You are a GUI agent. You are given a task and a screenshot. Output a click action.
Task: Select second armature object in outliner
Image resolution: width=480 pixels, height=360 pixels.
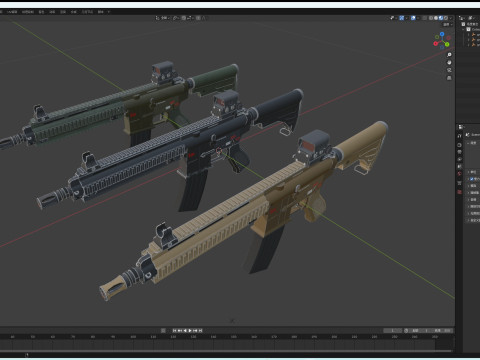[x=474, y=40]
